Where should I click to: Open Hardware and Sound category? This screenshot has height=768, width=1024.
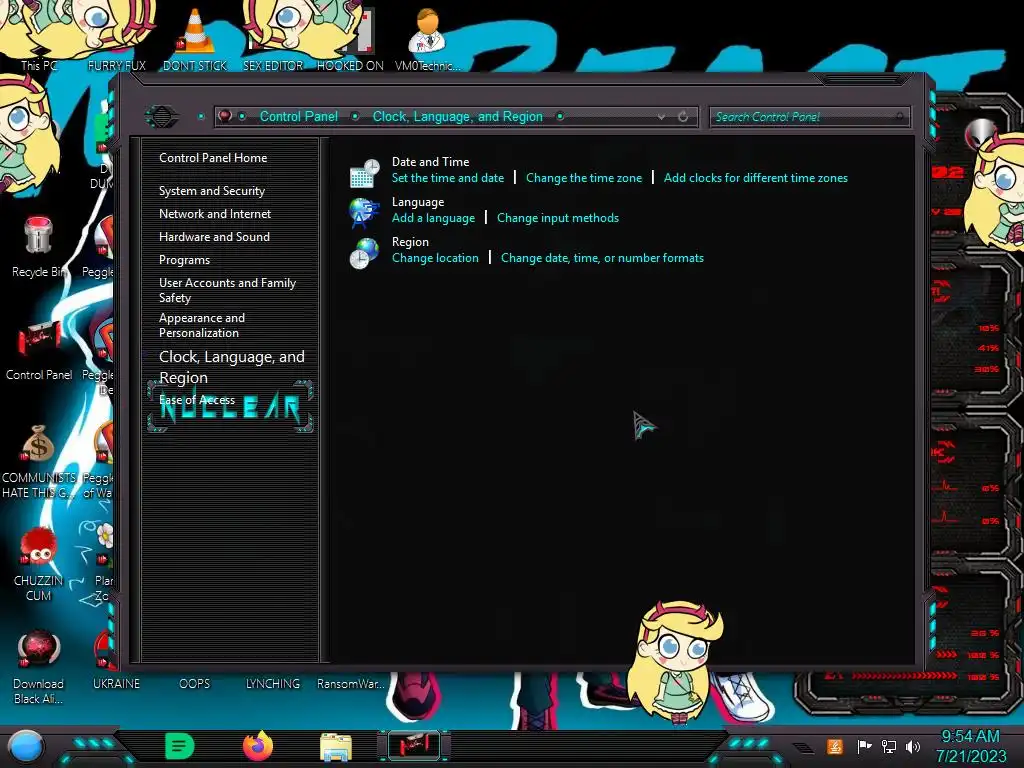(x=214, y=236)
